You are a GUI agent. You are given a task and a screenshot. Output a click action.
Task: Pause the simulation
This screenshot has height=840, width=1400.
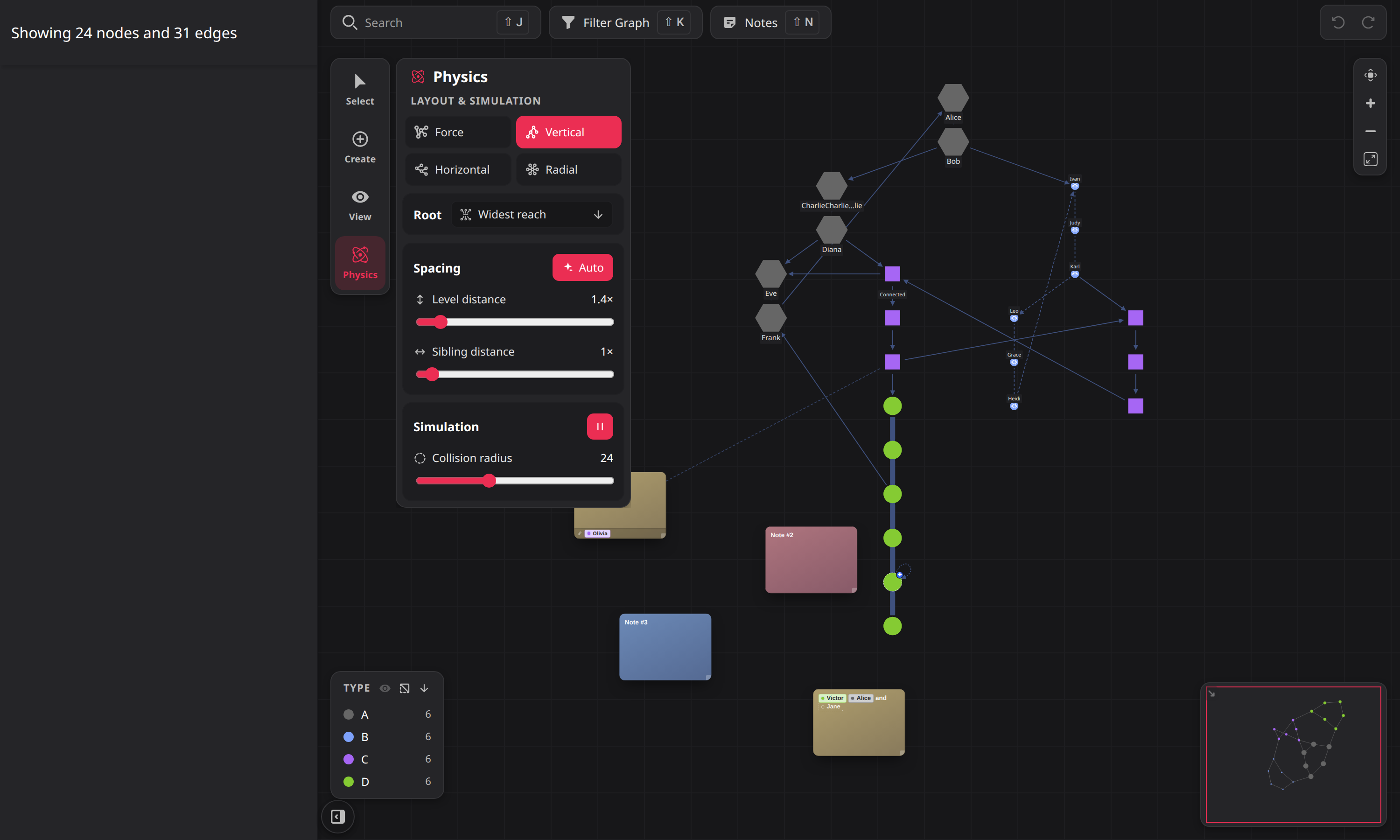pyautogui.click(x=600, y=426)
